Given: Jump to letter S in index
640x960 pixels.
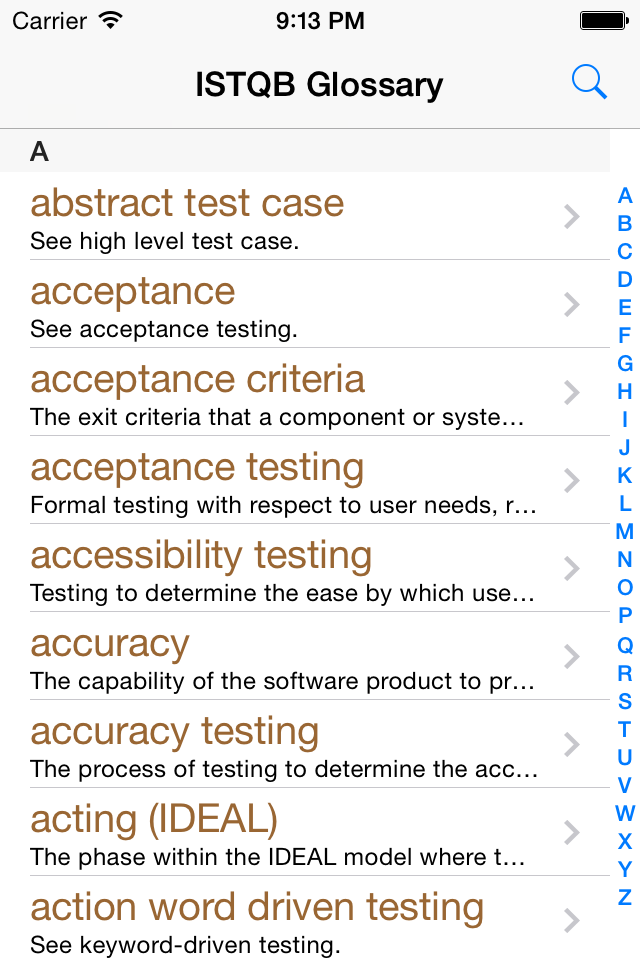Looking at the screenshot, I should click(624, 701).
